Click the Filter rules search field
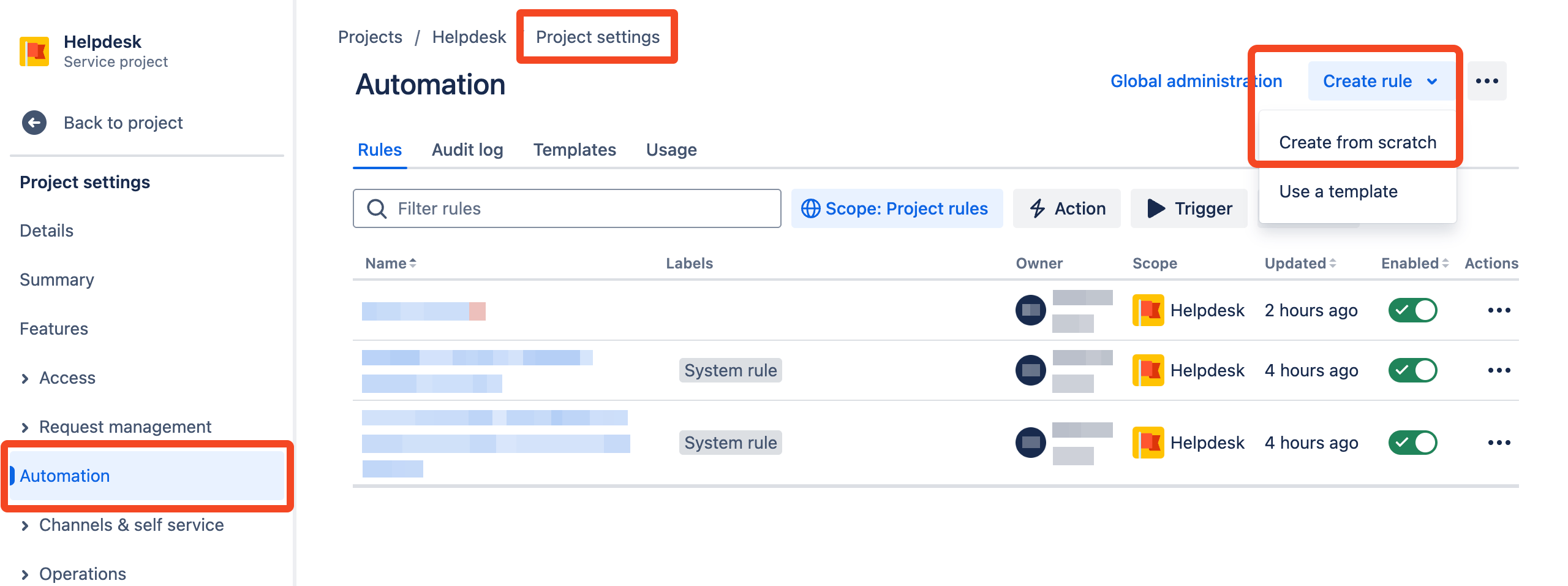Image resolution: width=1568 pixels, height=586 pixels. pyautogui.click(x=567, y=208)
